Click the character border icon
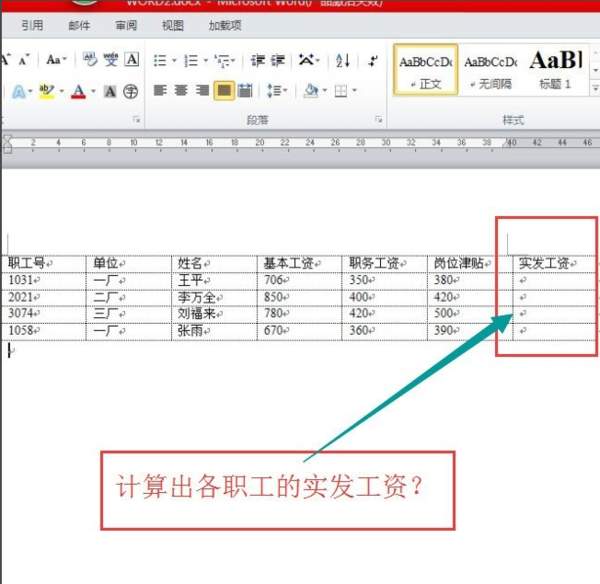Image resolution: width=600 pixels, height=584 pixels. tap(132, 60)
